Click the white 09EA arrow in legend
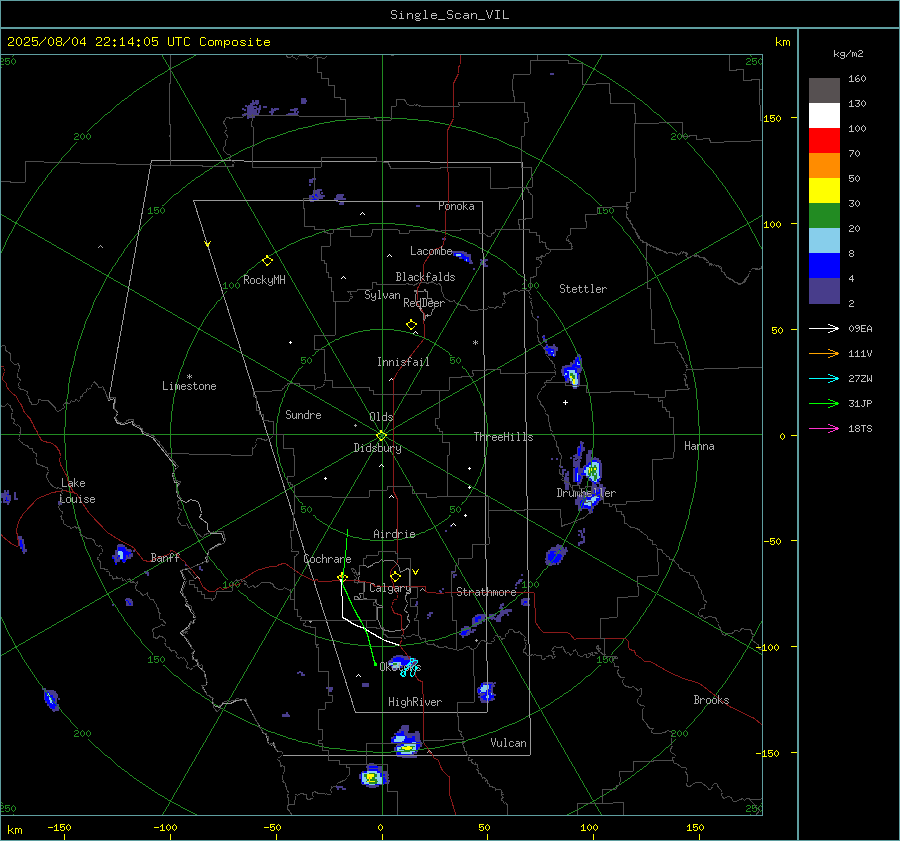 point(824,328)
